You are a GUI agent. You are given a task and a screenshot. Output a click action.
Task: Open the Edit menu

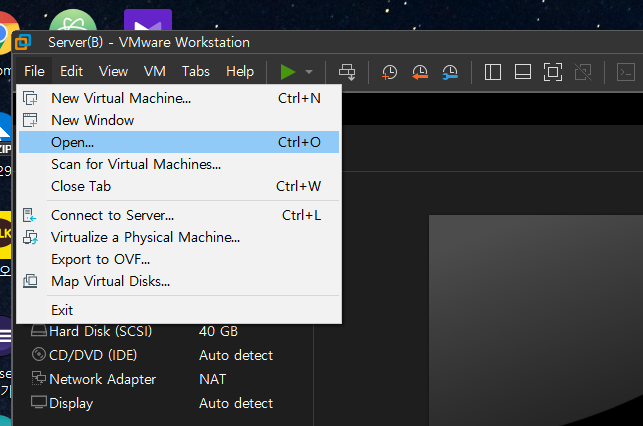click(71, 71)
